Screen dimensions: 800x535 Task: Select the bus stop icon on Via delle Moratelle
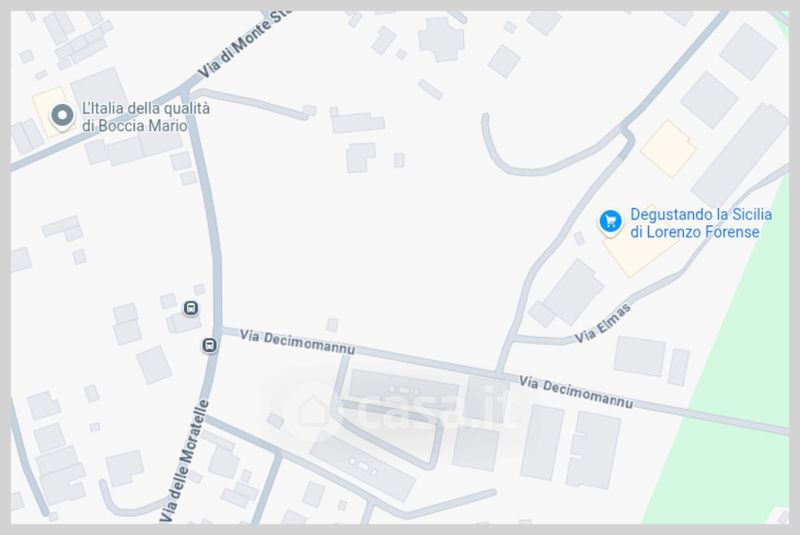click(209, 345)
